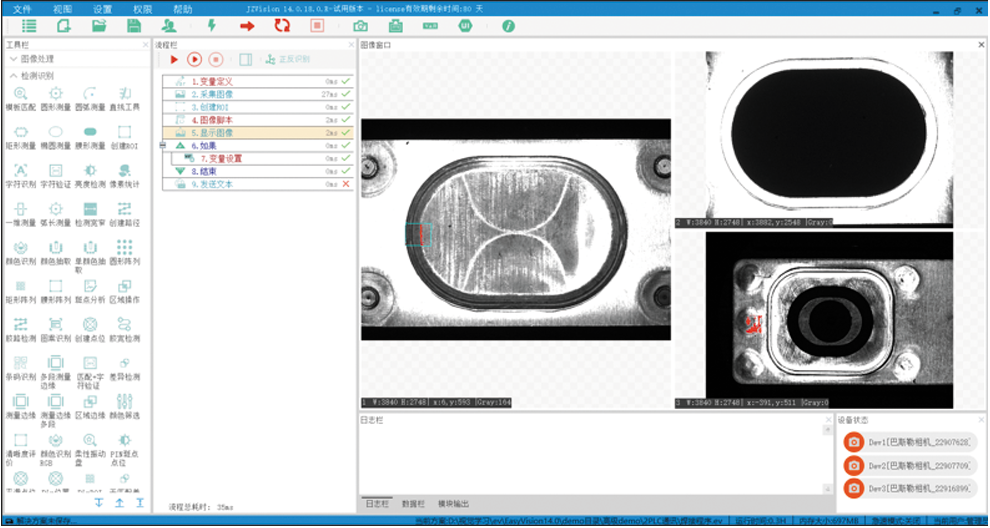Screen dimensions: 990x528
Task: Switch to the 模块输出 tab
Action: [453, 504]
